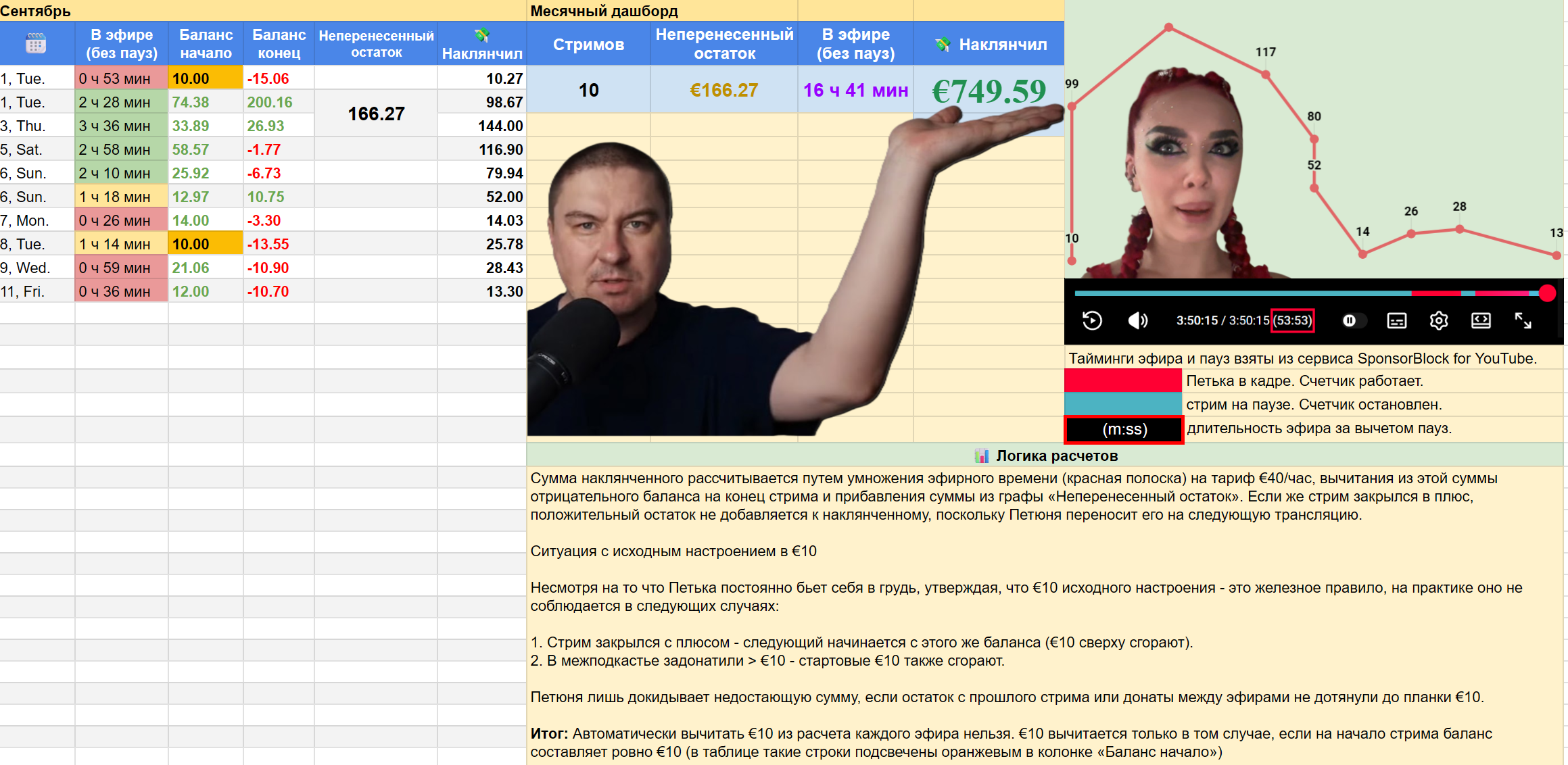The width and height of the screenshot is (1568, 765).
Task: Click the red legend color cell
Action: (x=1123, y=380)
